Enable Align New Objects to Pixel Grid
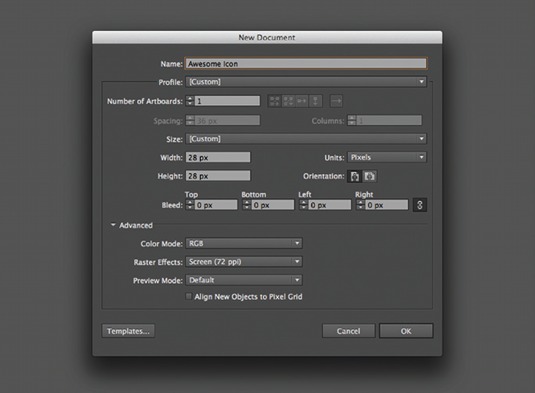The image size is (535, 393). 188,296
